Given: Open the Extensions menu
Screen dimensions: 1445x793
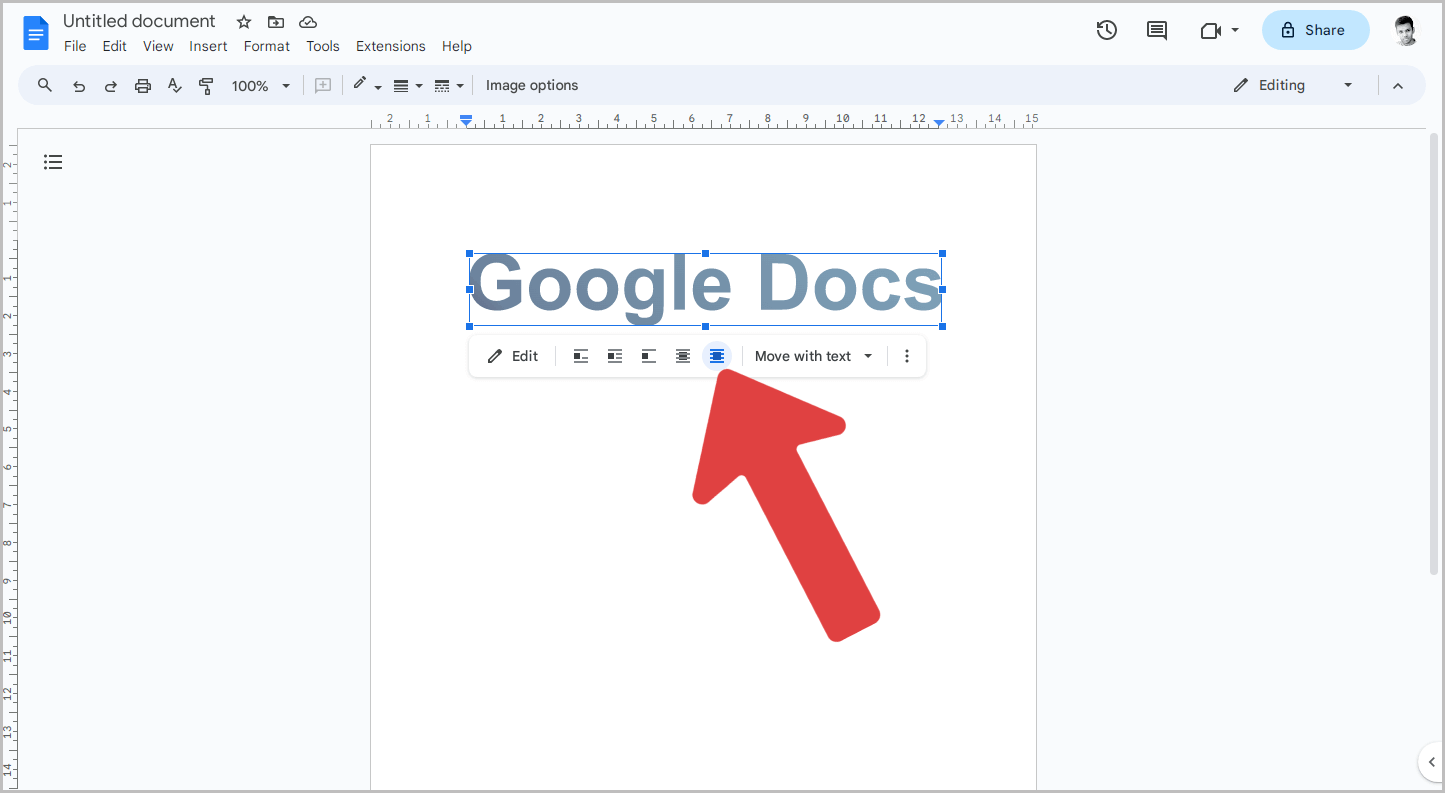Looking at the screenshot, I should click(391, 46).
